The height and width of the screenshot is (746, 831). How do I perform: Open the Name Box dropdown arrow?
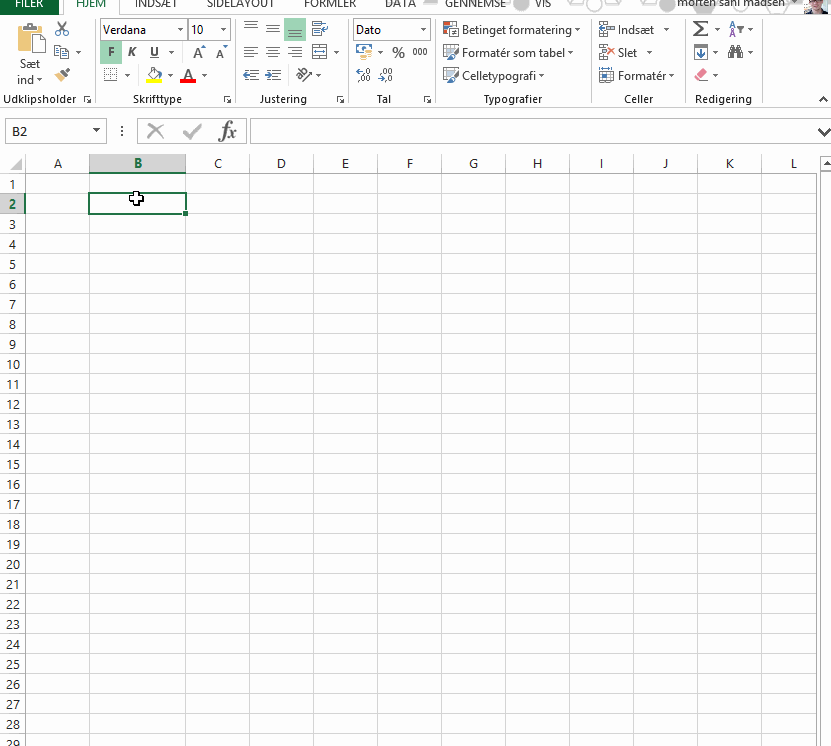click(97, 131)
